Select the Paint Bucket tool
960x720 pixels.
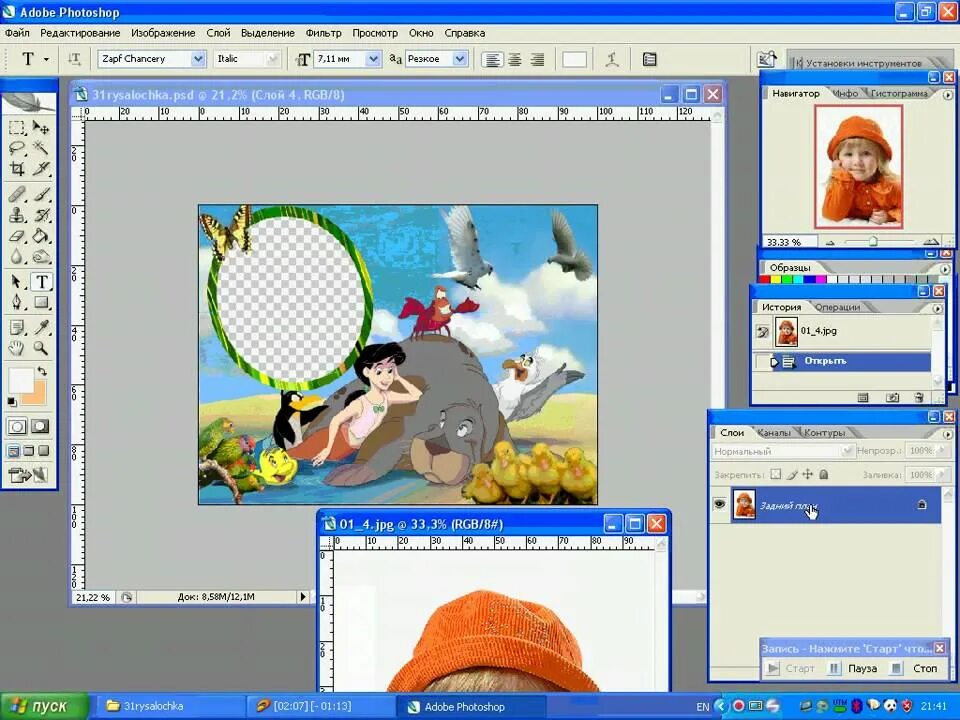coord(40,236)
